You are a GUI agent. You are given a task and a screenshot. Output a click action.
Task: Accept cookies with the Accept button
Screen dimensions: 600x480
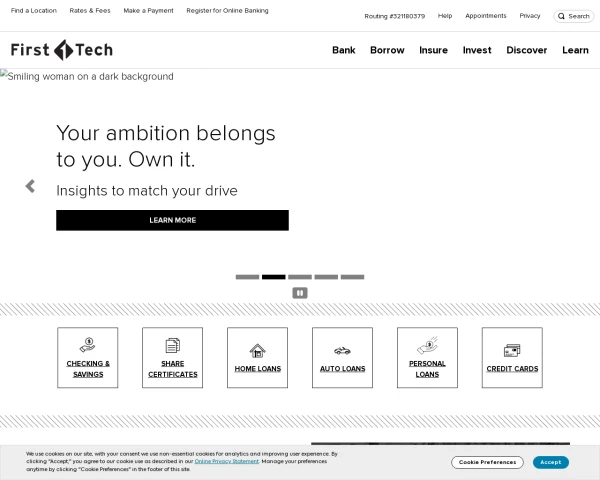tap(551, 462)
